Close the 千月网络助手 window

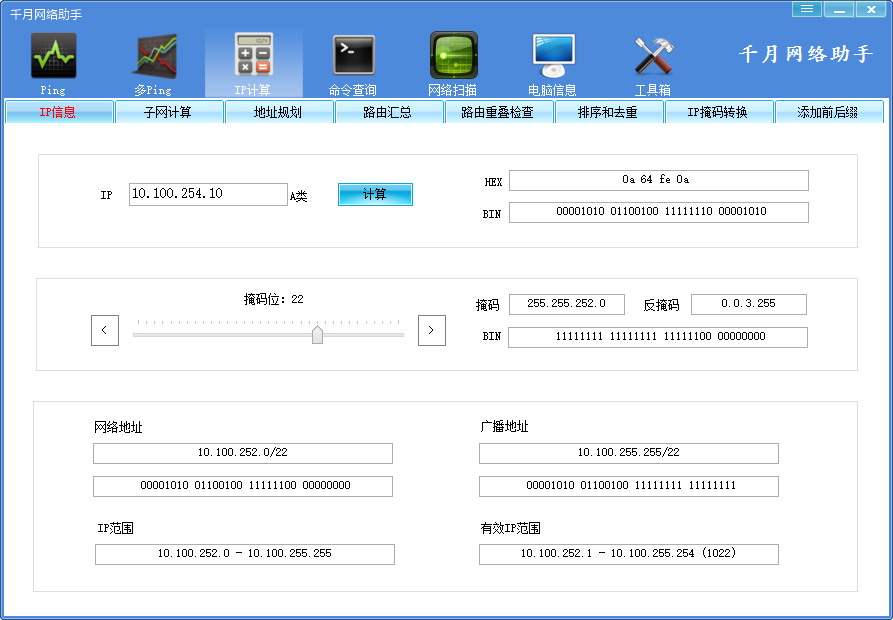pyautogui.click(x=871, y=9)
